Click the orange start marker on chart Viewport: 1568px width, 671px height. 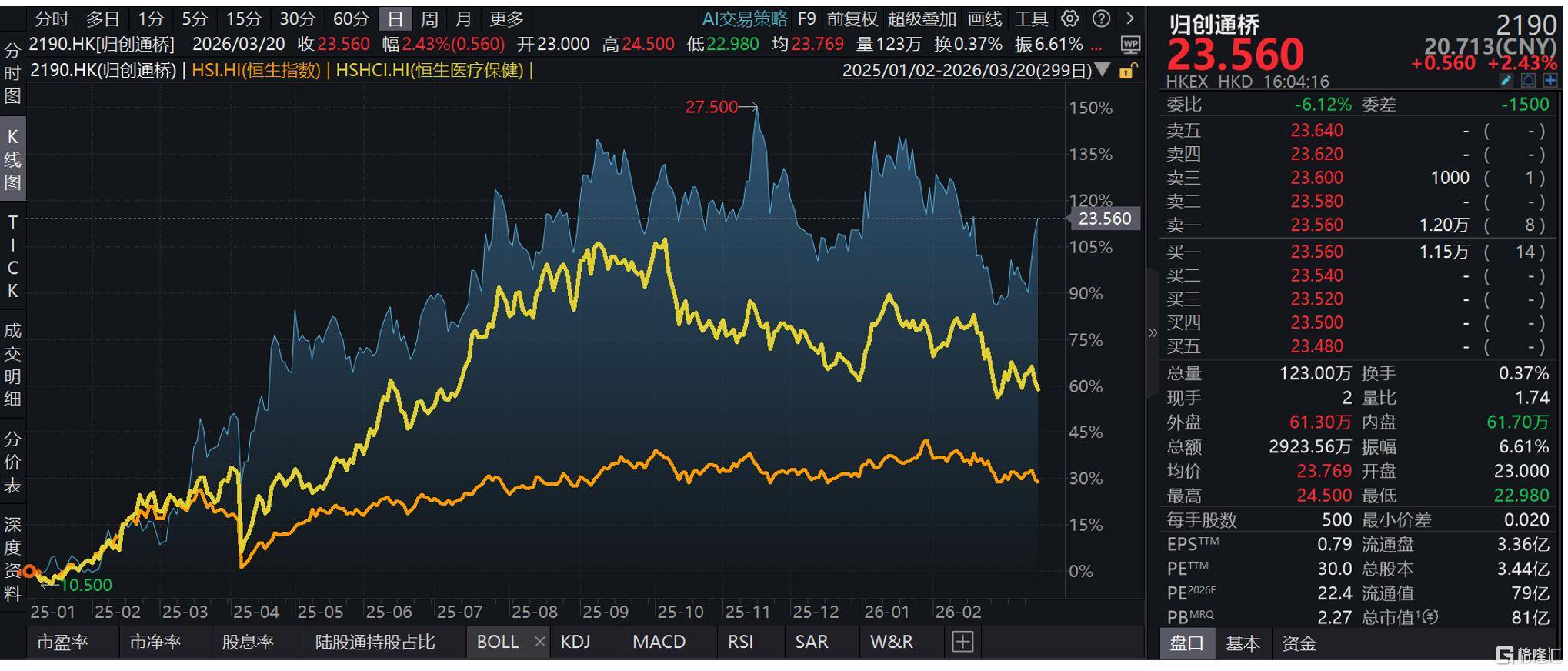pyautogui.click(x=29, y=571)
